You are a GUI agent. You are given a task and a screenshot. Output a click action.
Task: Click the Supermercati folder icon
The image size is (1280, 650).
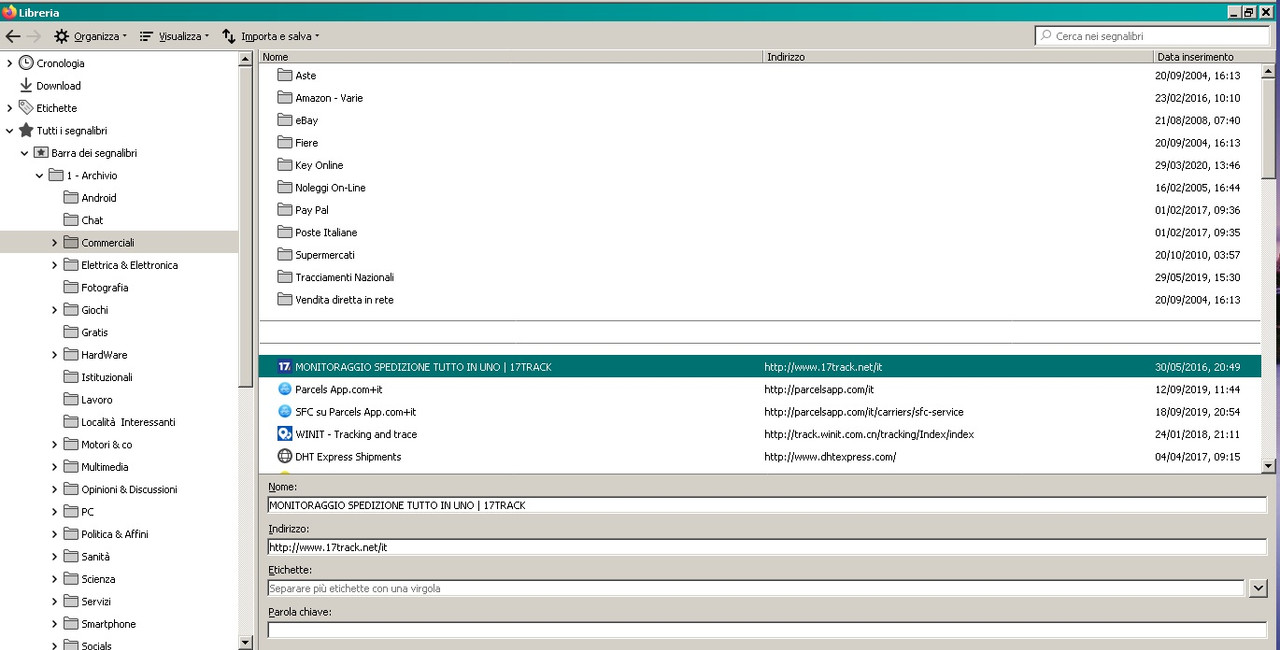285,255
